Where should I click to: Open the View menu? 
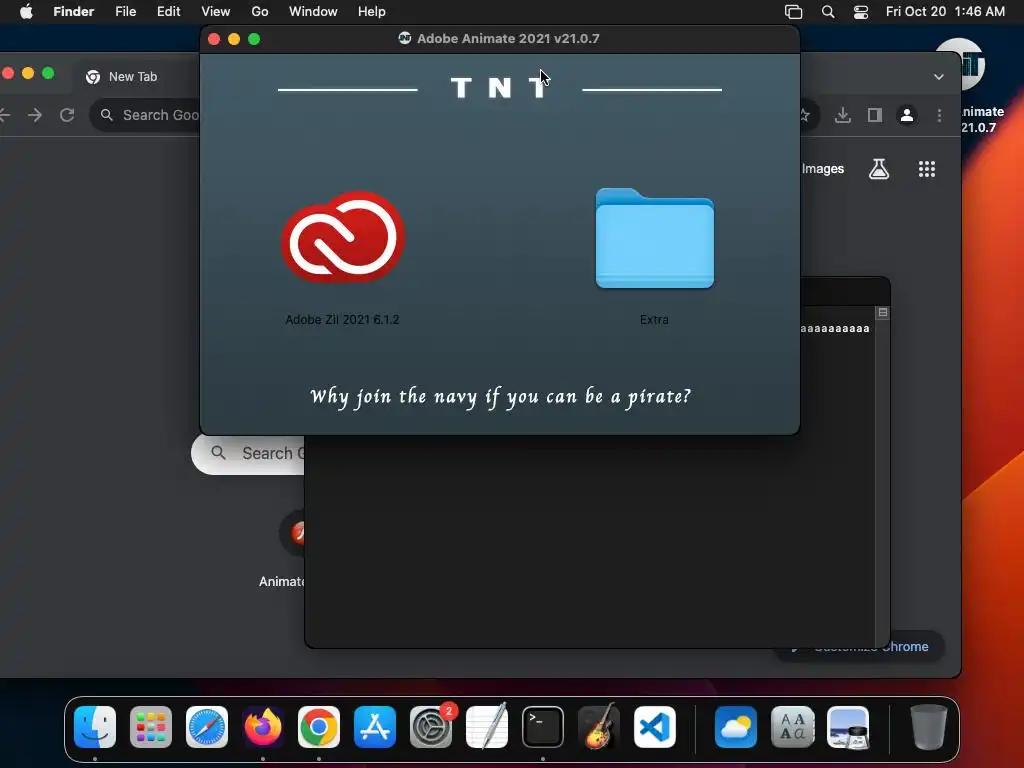click(x=216, y=12)
